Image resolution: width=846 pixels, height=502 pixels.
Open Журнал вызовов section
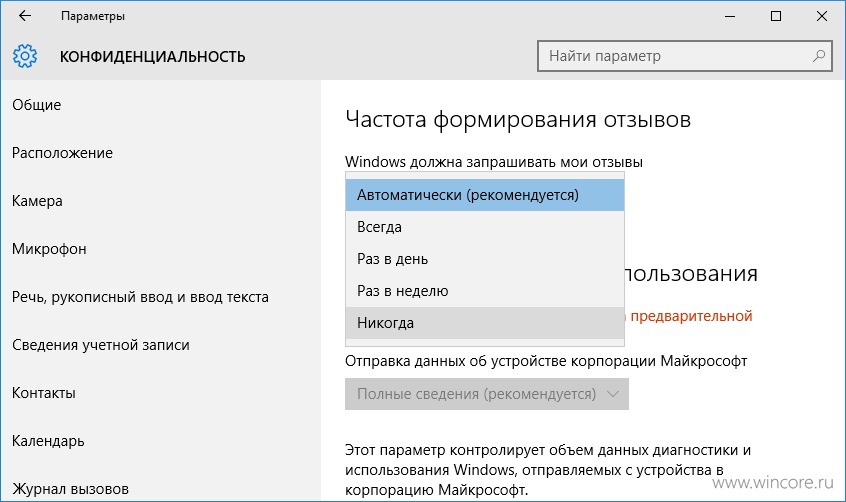[x=70, y=489]
